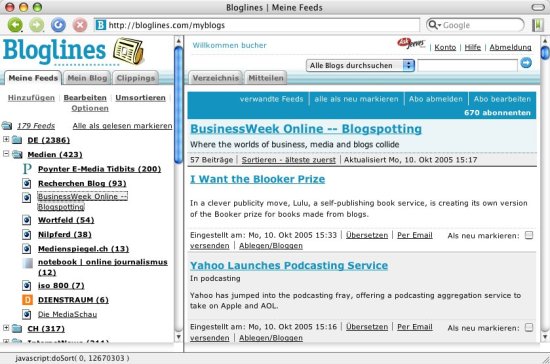The image size is (550, 364).
Task: Switch to the Mein Blog tab
Action: (x=87, y=78)
